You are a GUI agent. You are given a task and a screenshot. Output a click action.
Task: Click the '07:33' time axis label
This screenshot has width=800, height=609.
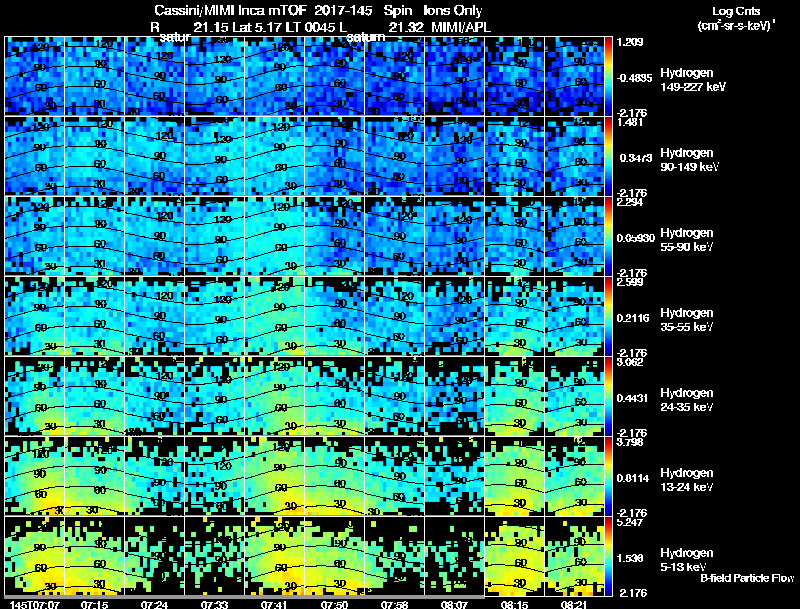[214, 605]
